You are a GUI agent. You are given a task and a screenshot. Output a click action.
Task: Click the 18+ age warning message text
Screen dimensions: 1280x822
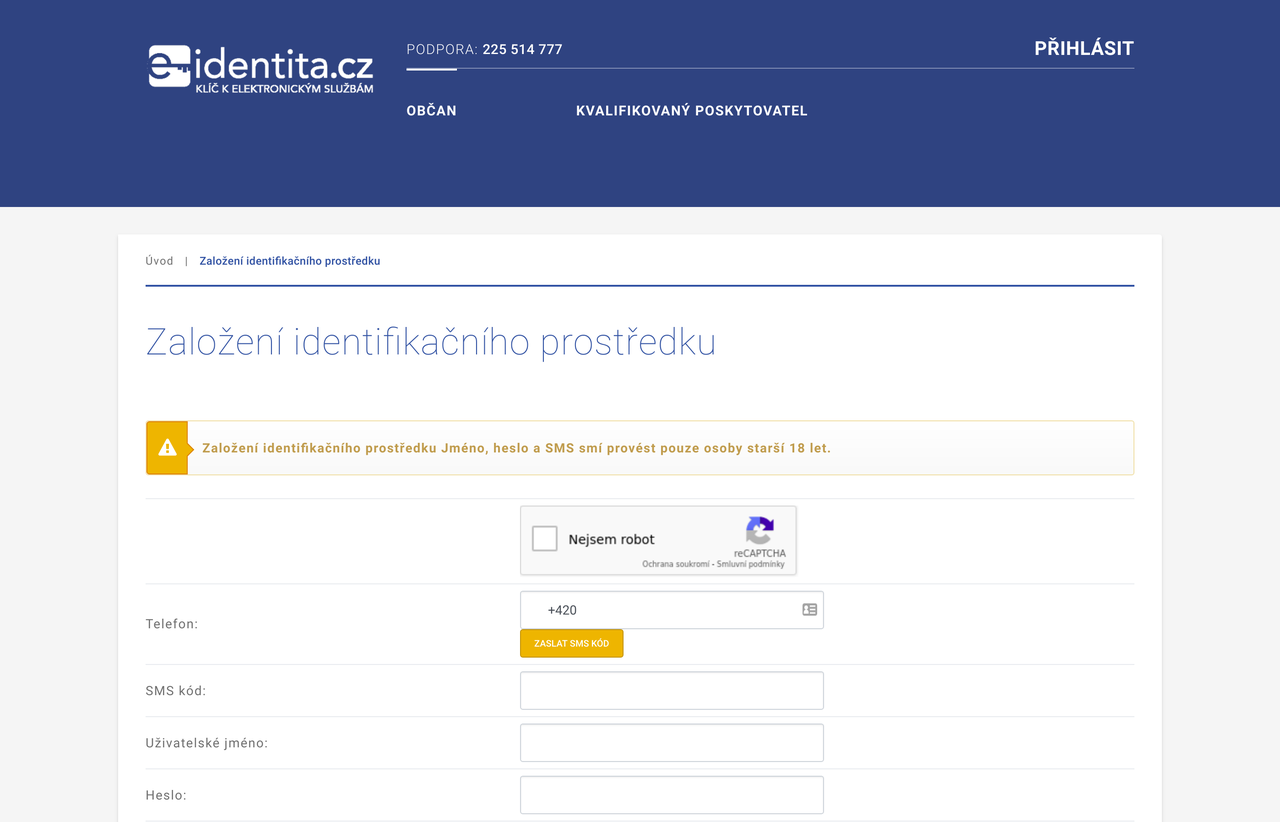coord(516,448)
